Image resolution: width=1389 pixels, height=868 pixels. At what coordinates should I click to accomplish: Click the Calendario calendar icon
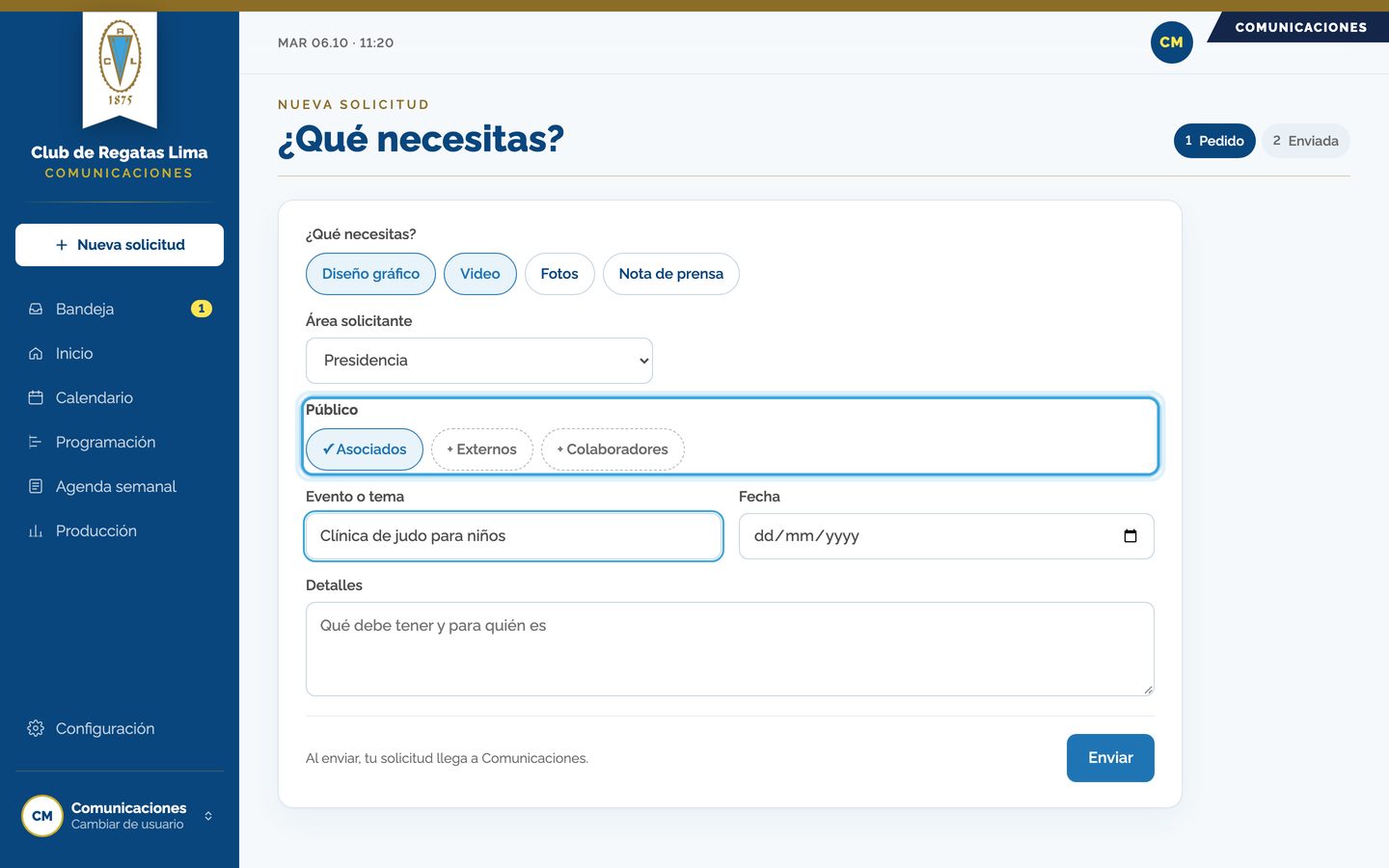[x=36, y=397]
